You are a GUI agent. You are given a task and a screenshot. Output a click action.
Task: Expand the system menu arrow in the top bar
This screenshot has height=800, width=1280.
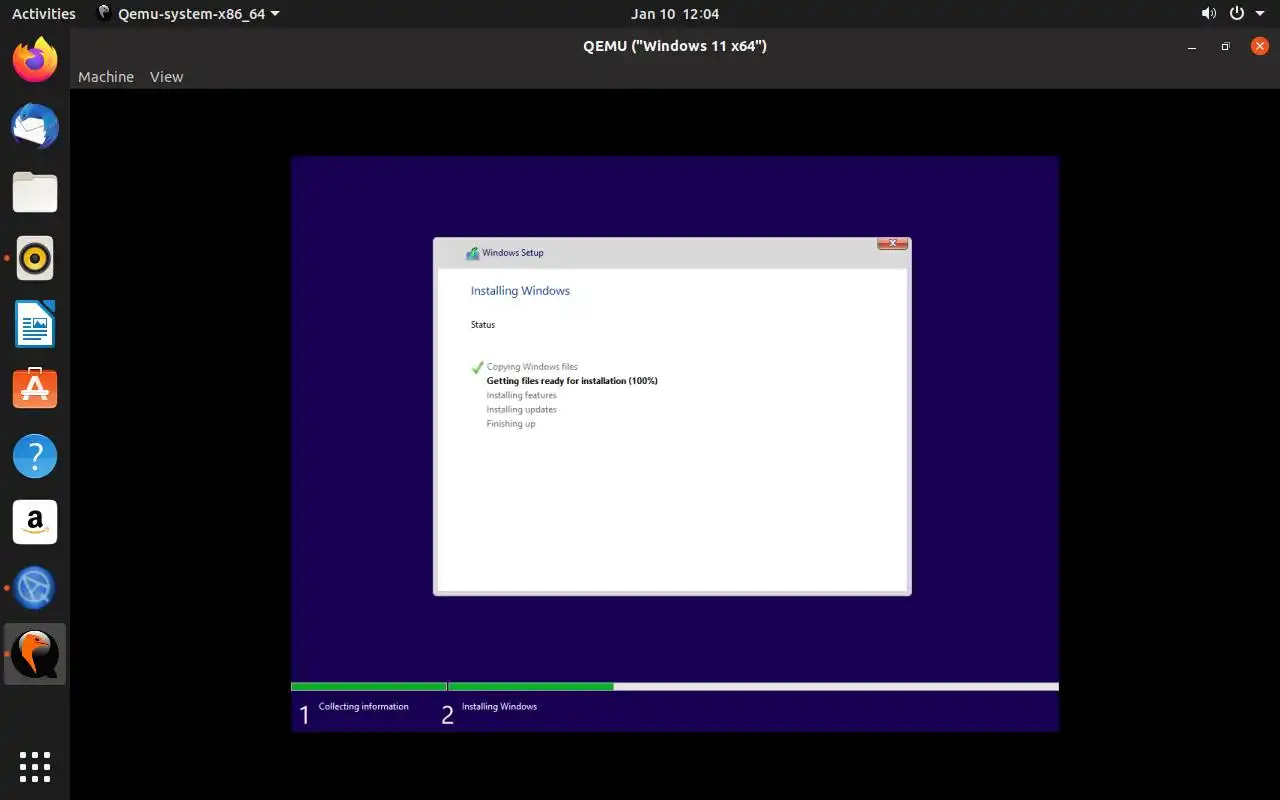pos(1260,14)
